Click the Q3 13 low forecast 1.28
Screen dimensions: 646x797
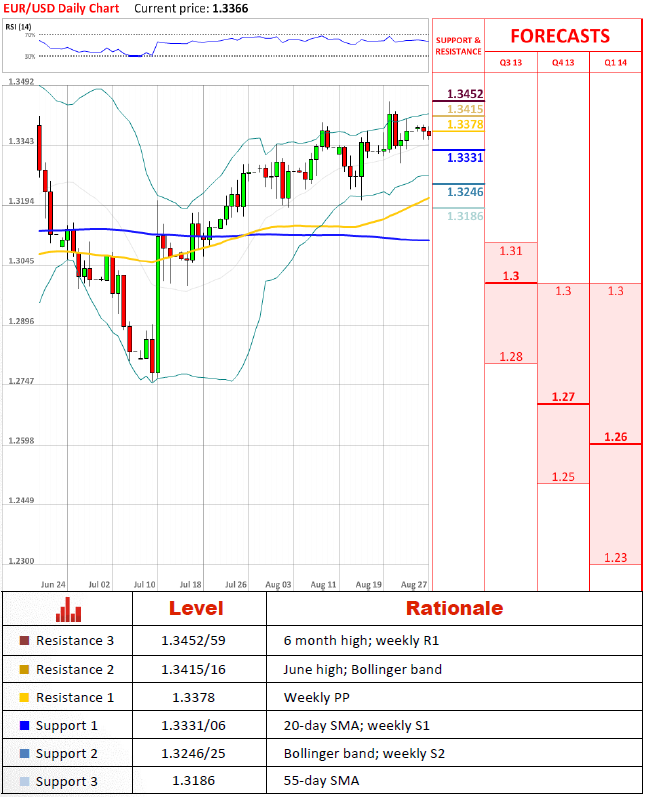pos(511,357)
